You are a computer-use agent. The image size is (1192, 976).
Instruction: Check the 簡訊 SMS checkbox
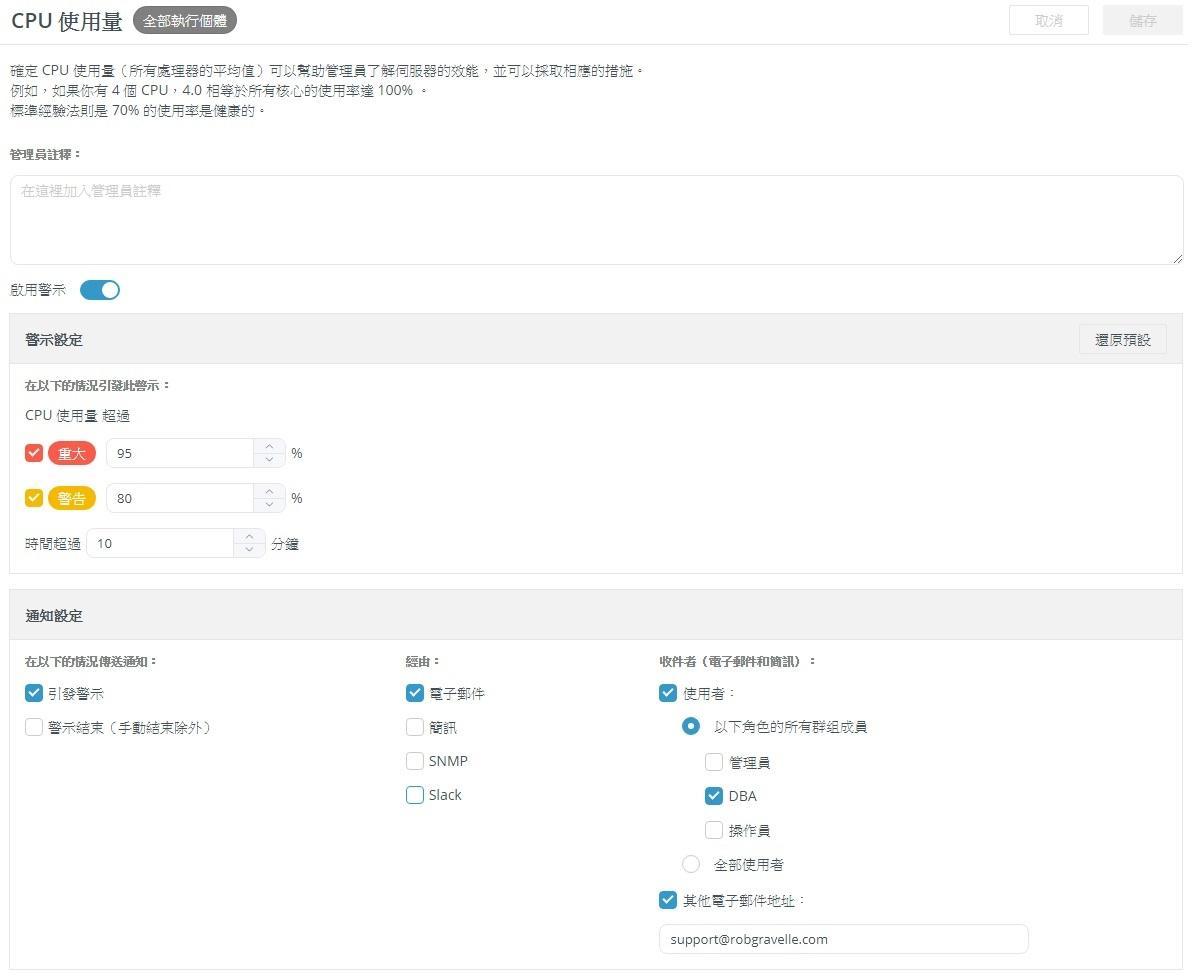tap(415, 727)
